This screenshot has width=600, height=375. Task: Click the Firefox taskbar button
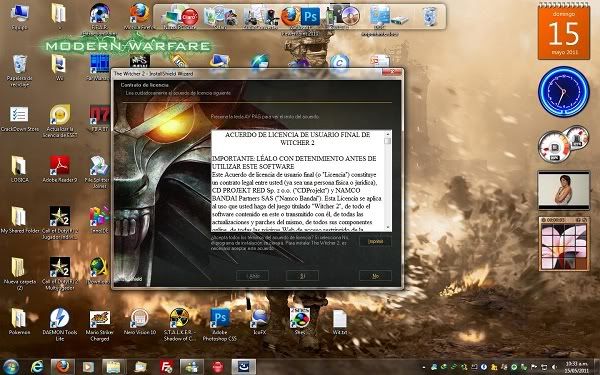pyautogui.click(x=63, y=367)
